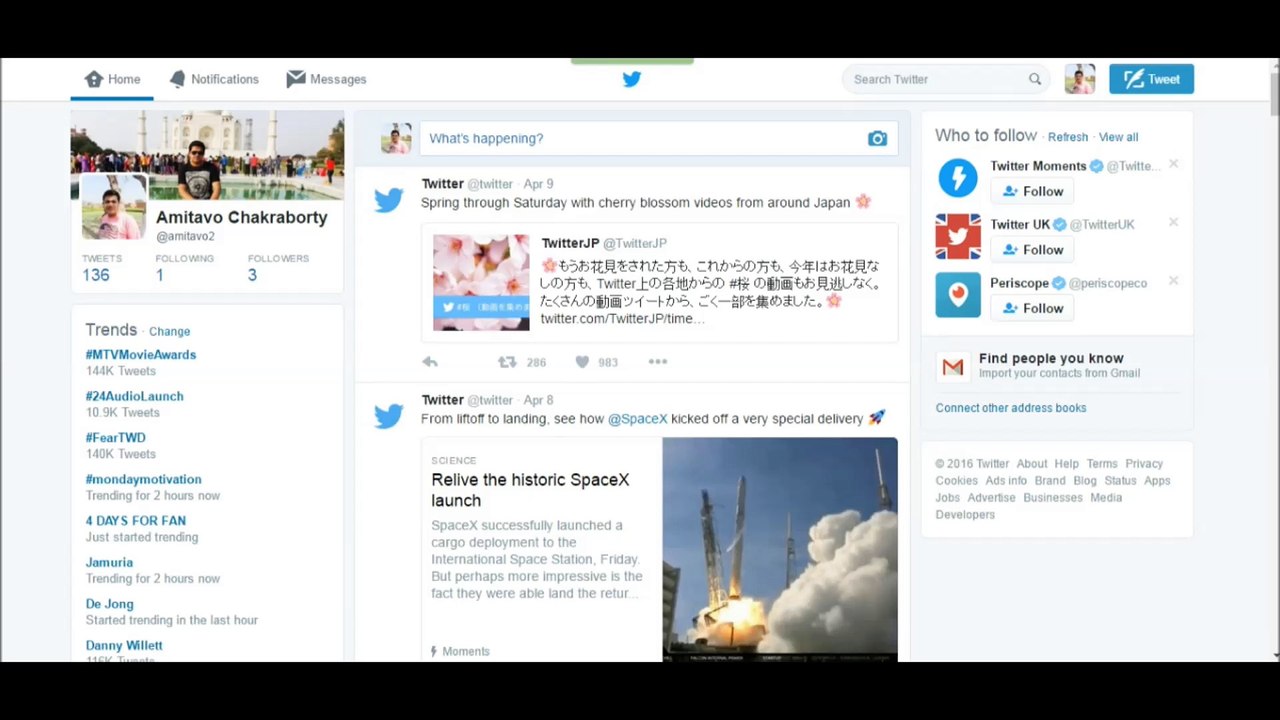The width and height of the screenshot is (1280, 720).
Task: Open #24AudioLaunch trend
Action: (x=135, y=396)
